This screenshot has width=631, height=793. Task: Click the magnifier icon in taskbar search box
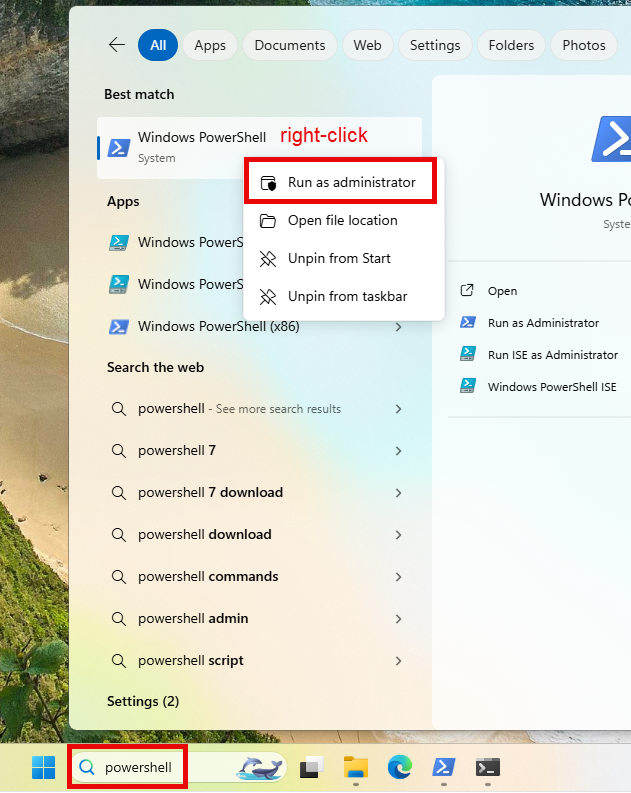tap(87, 767)
